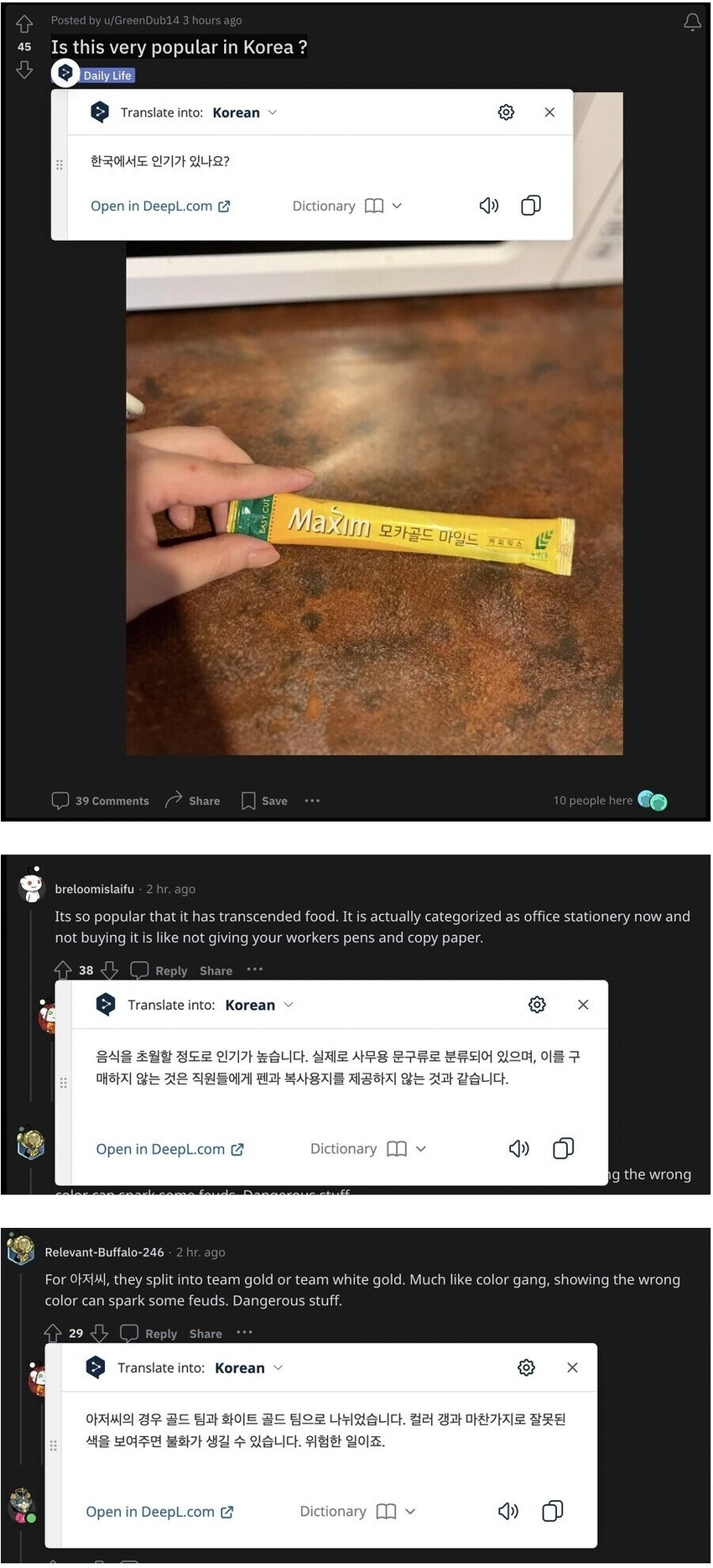This screenshot has height=1568, width=713.
Task: Open target language dropdown in top popup
Action: [x=245, y=112]
